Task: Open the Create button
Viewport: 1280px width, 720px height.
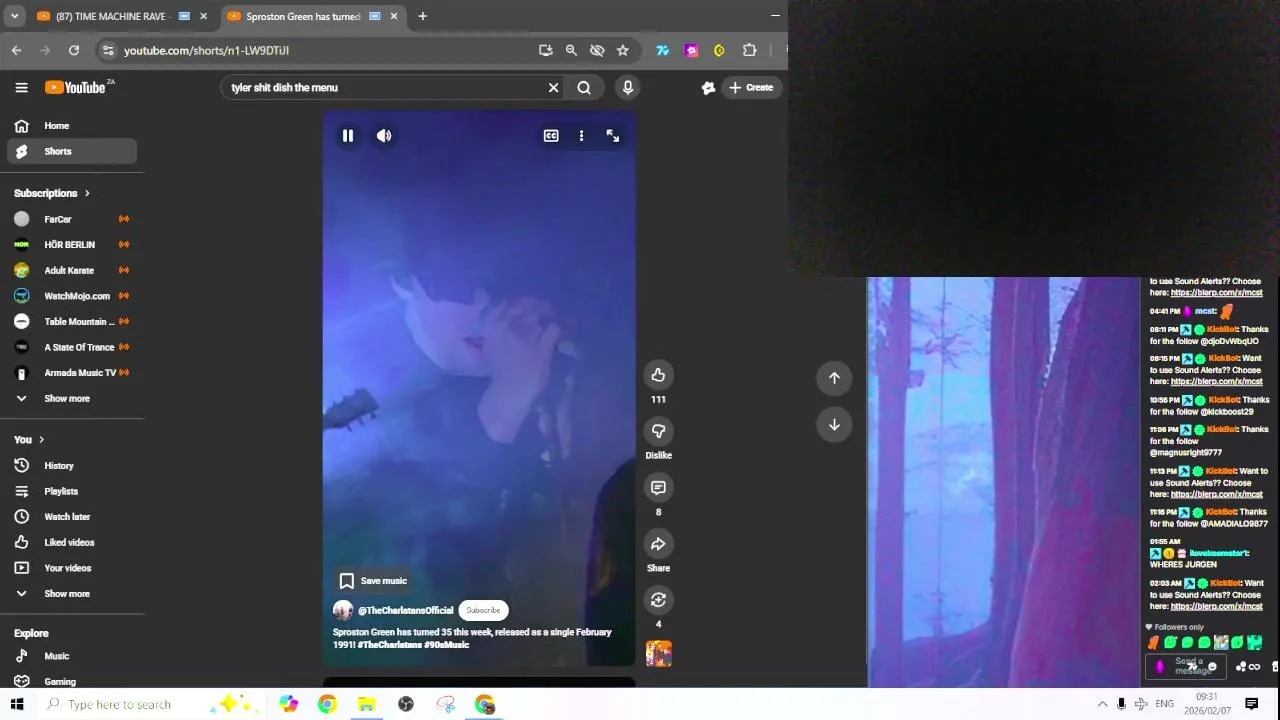Action: pyautogui.click(x=751, y=87)
